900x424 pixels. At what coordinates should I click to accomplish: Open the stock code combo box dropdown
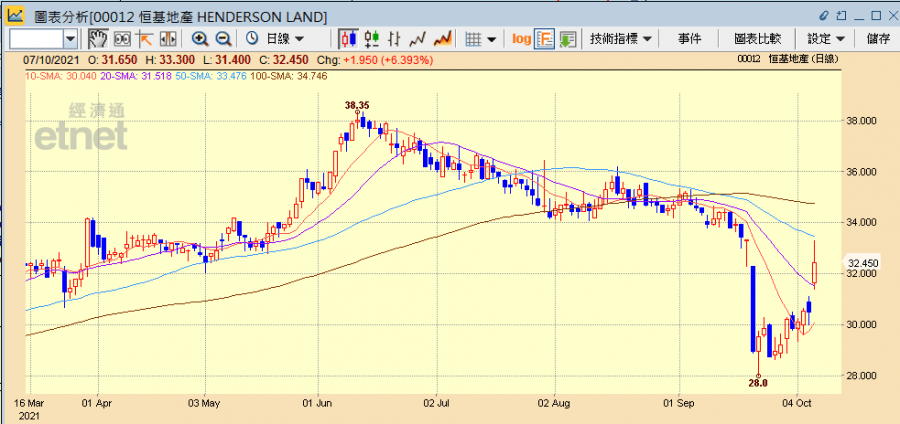70,38
